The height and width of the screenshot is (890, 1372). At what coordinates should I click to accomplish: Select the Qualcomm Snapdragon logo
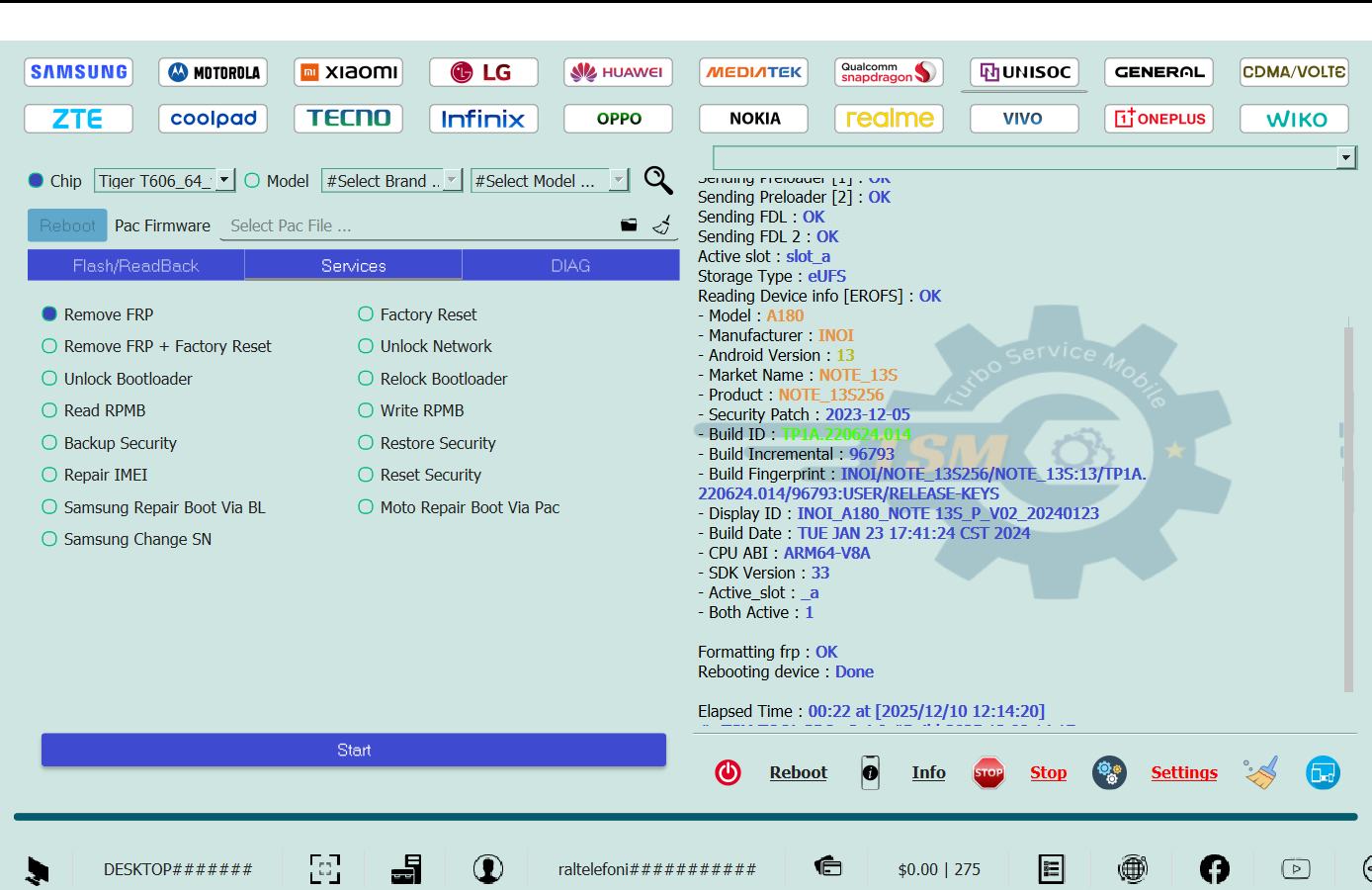tap(889, 72)
